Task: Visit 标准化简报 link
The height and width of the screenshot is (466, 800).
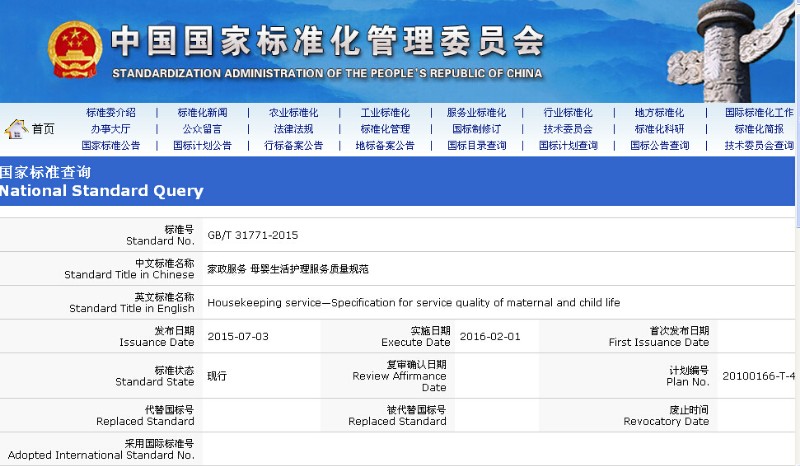Action: click(x=759, y=129)
